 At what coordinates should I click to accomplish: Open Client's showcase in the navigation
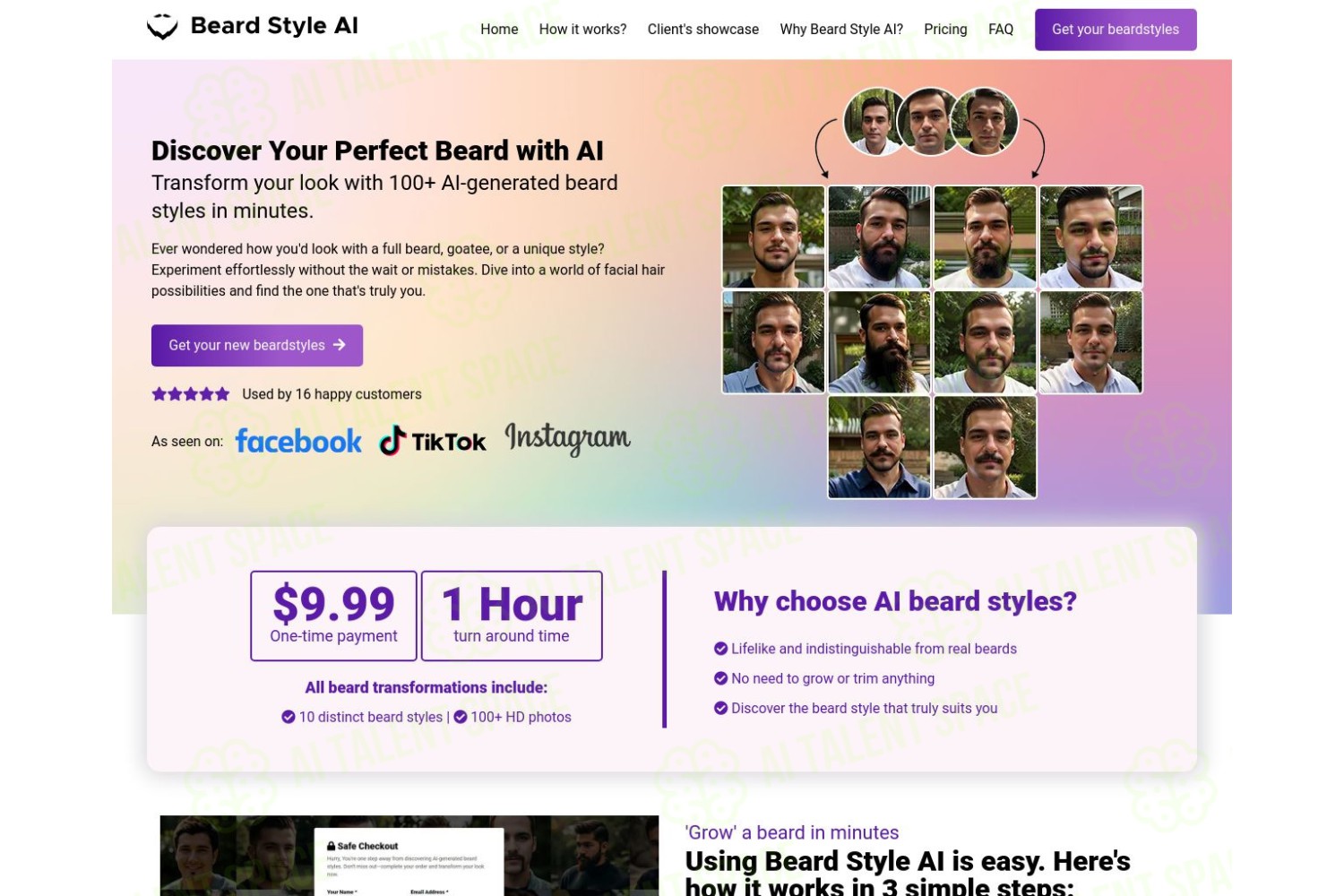703,30
